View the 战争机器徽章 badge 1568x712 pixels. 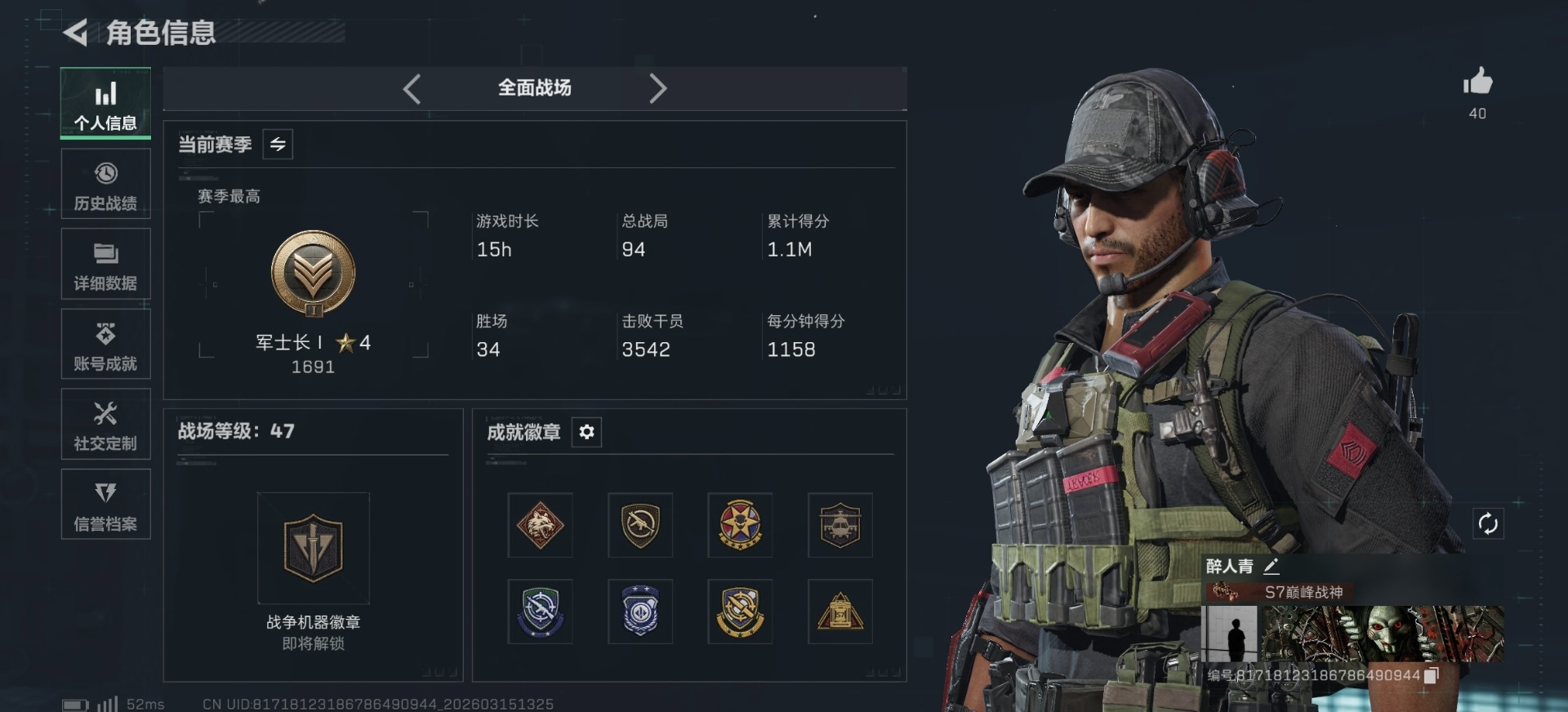314,549
